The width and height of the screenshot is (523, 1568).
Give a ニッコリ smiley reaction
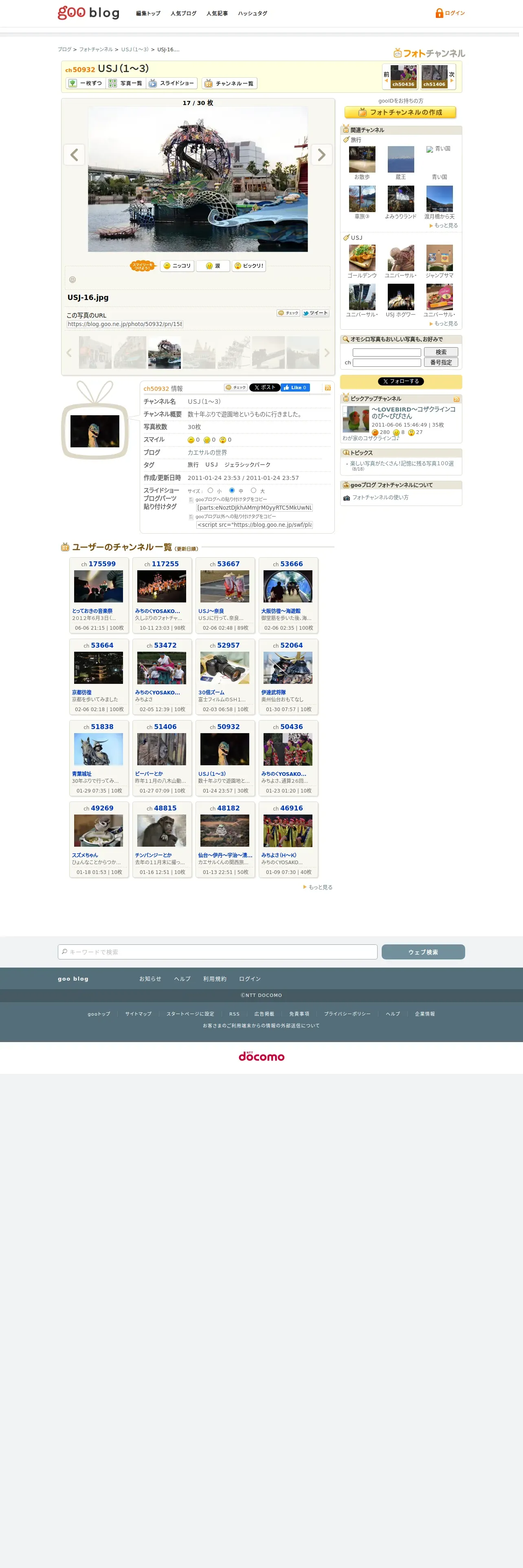tap(177, 266)
